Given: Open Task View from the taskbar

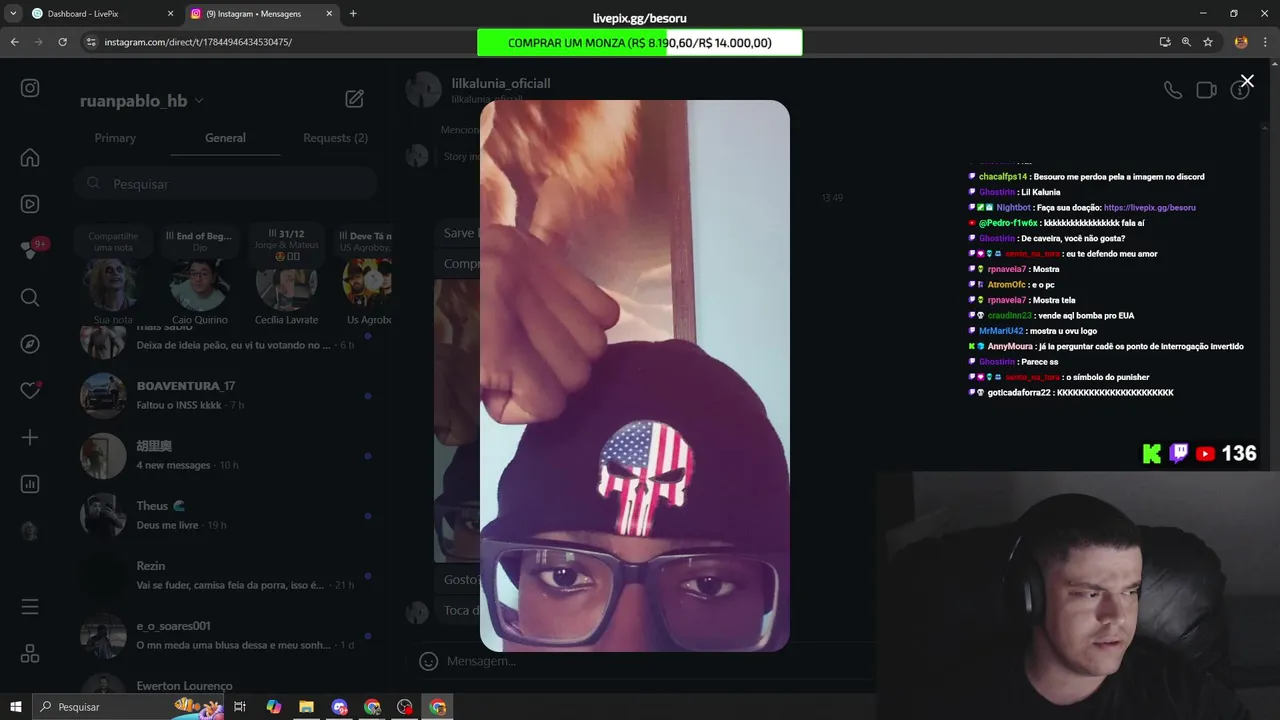Looking at the screenshot, I should [240, 707].
